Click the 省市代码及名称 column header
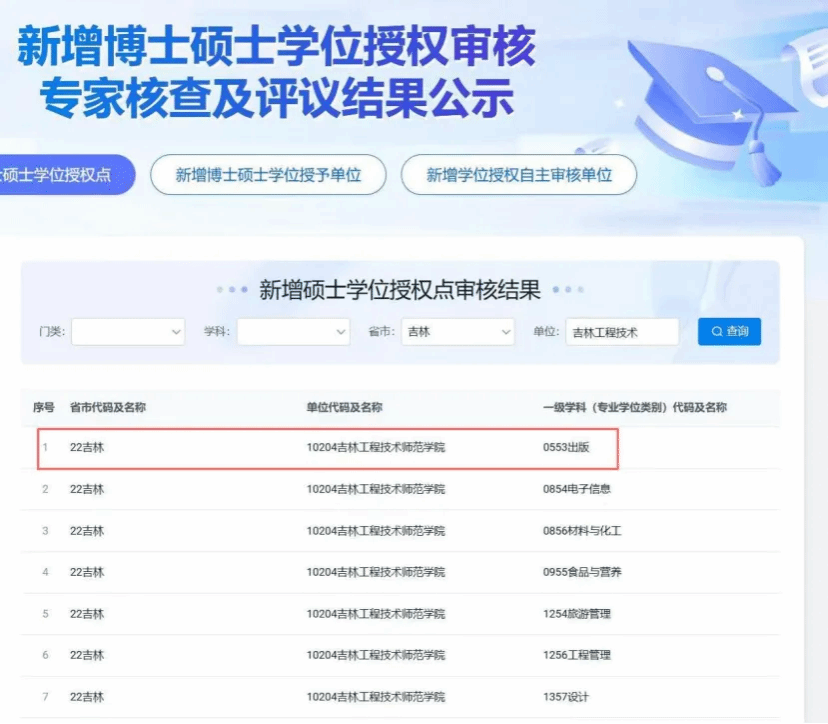Viewport: 828px width, 724px height. pos(108,407)
